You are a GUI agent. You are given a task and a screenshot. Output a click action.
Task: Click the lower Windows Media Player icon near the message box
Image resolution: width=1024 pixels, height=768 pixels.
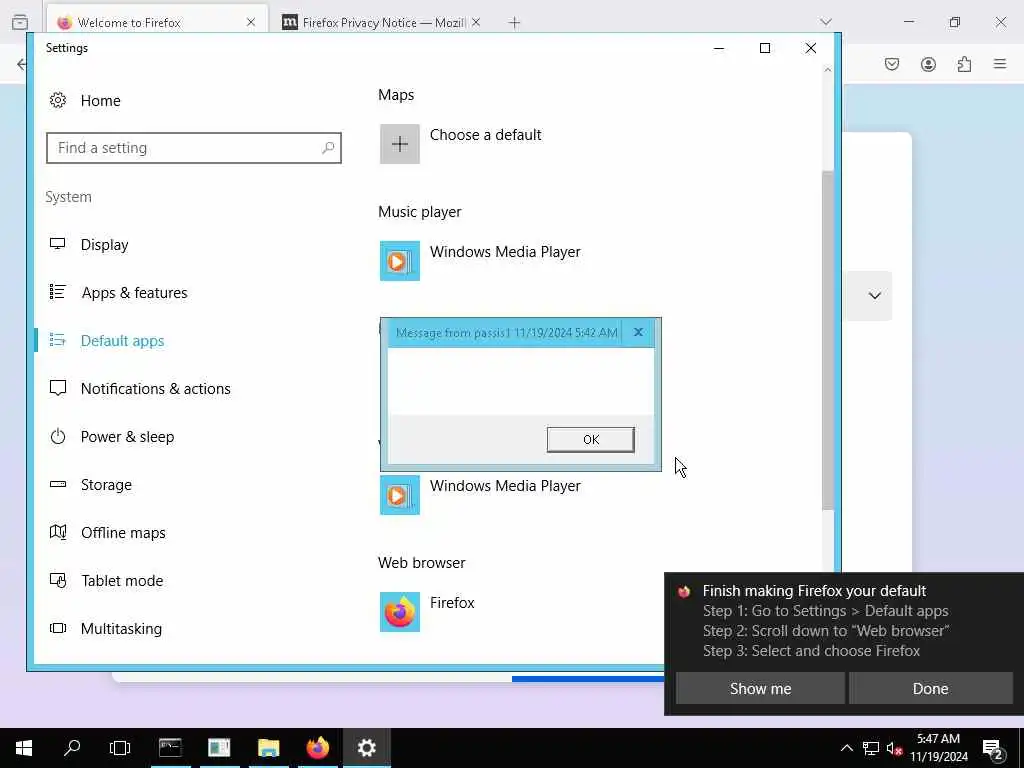(400, 495)
